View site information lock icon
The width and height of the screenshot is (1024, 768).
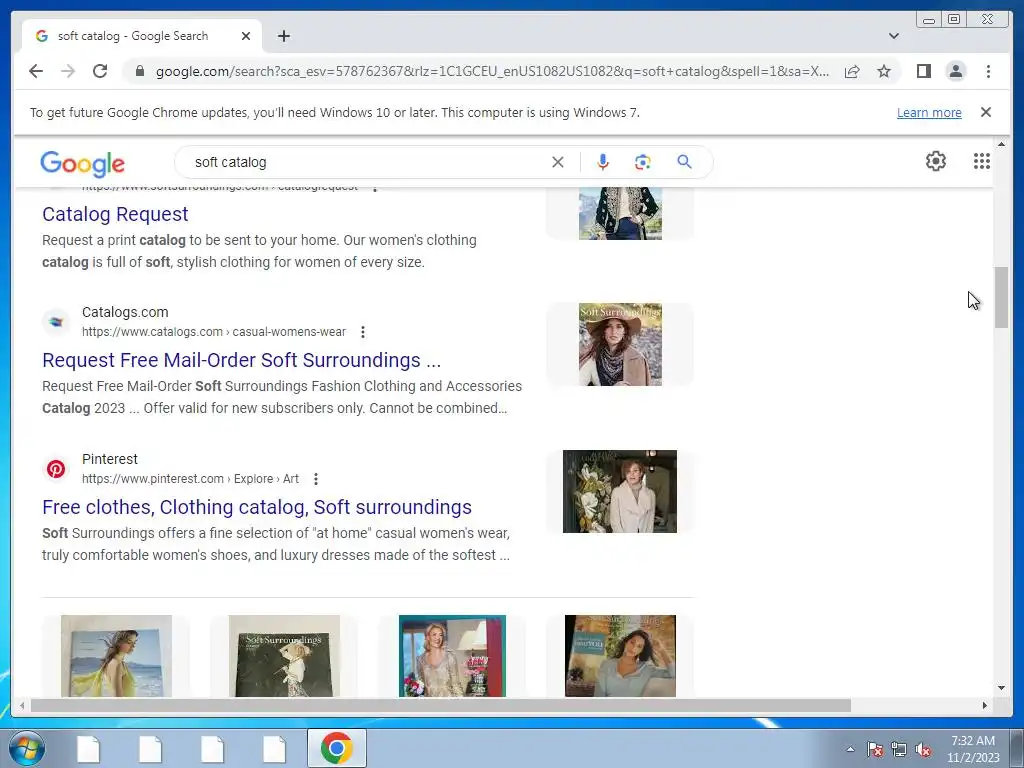pos(139,71)
